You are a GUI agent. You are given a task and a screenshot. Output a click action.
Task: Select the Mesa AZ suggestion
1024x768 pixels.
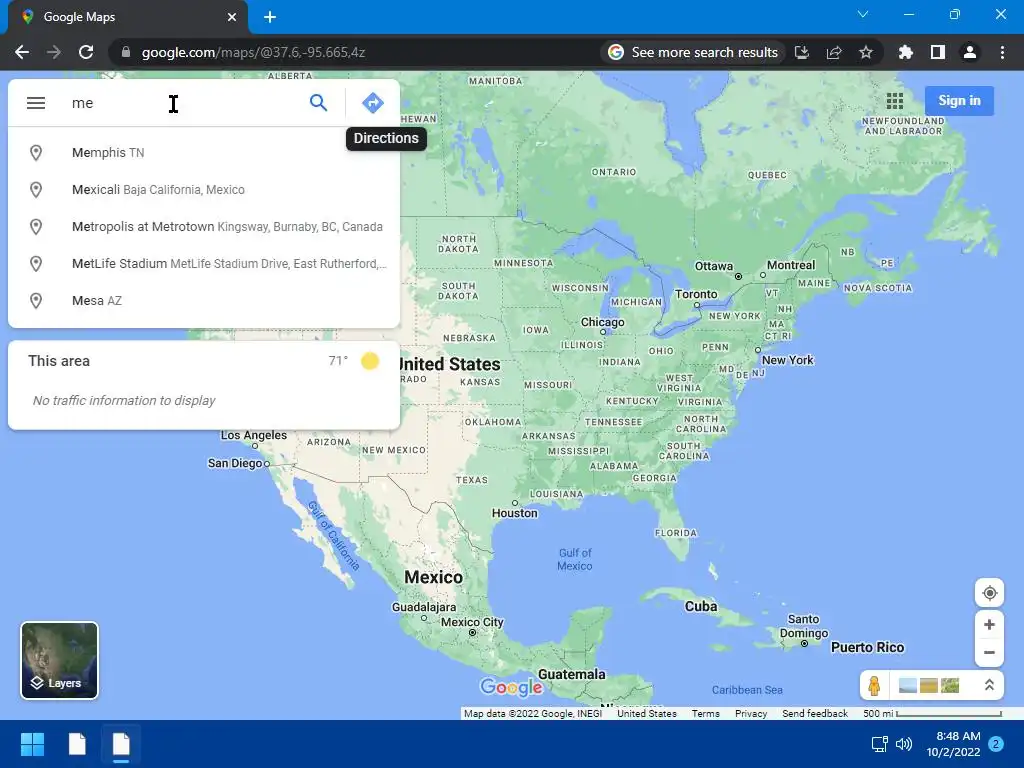(x=204, y=301)
